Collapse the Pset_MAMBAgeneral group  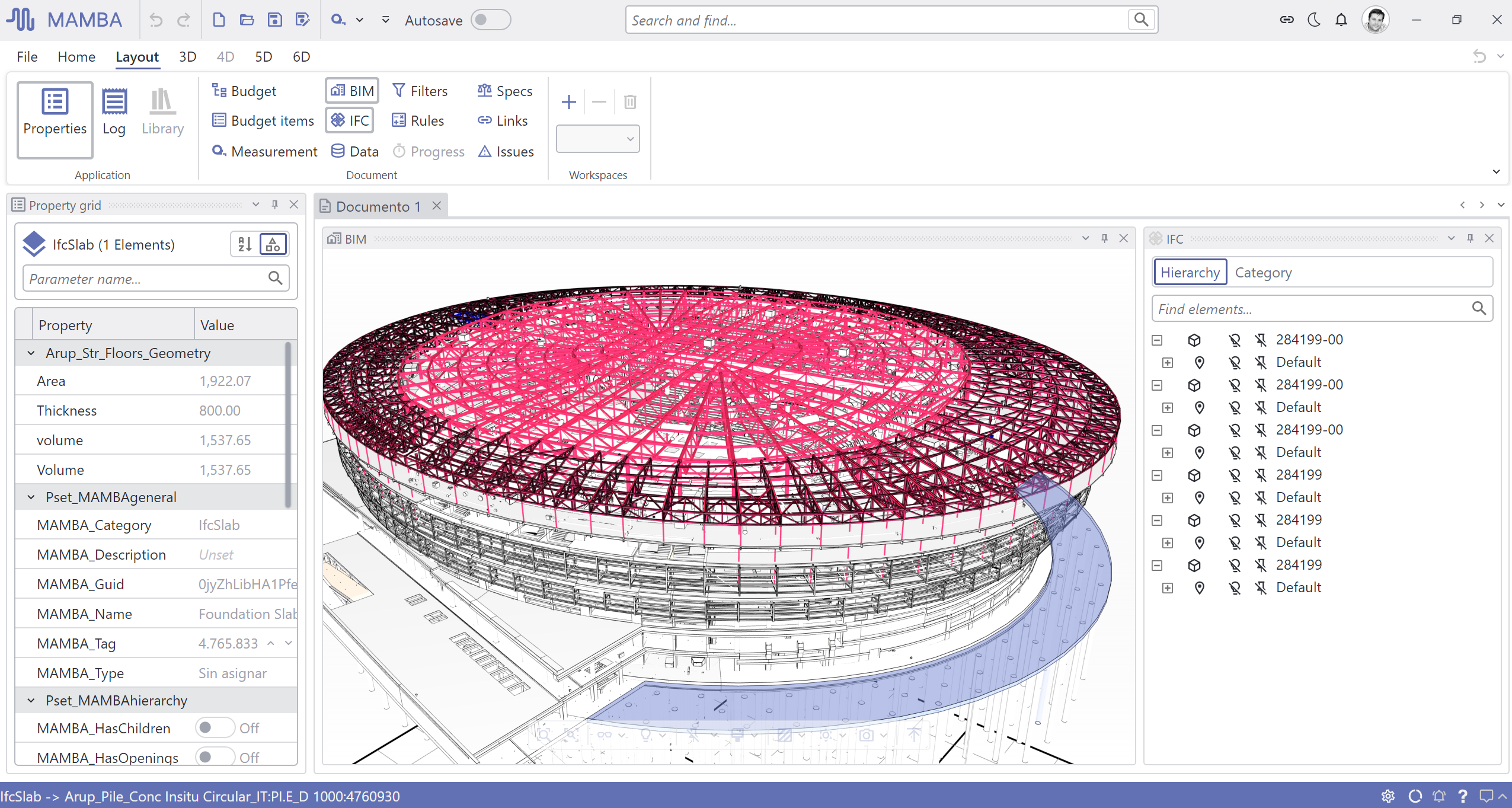(31, 497)
